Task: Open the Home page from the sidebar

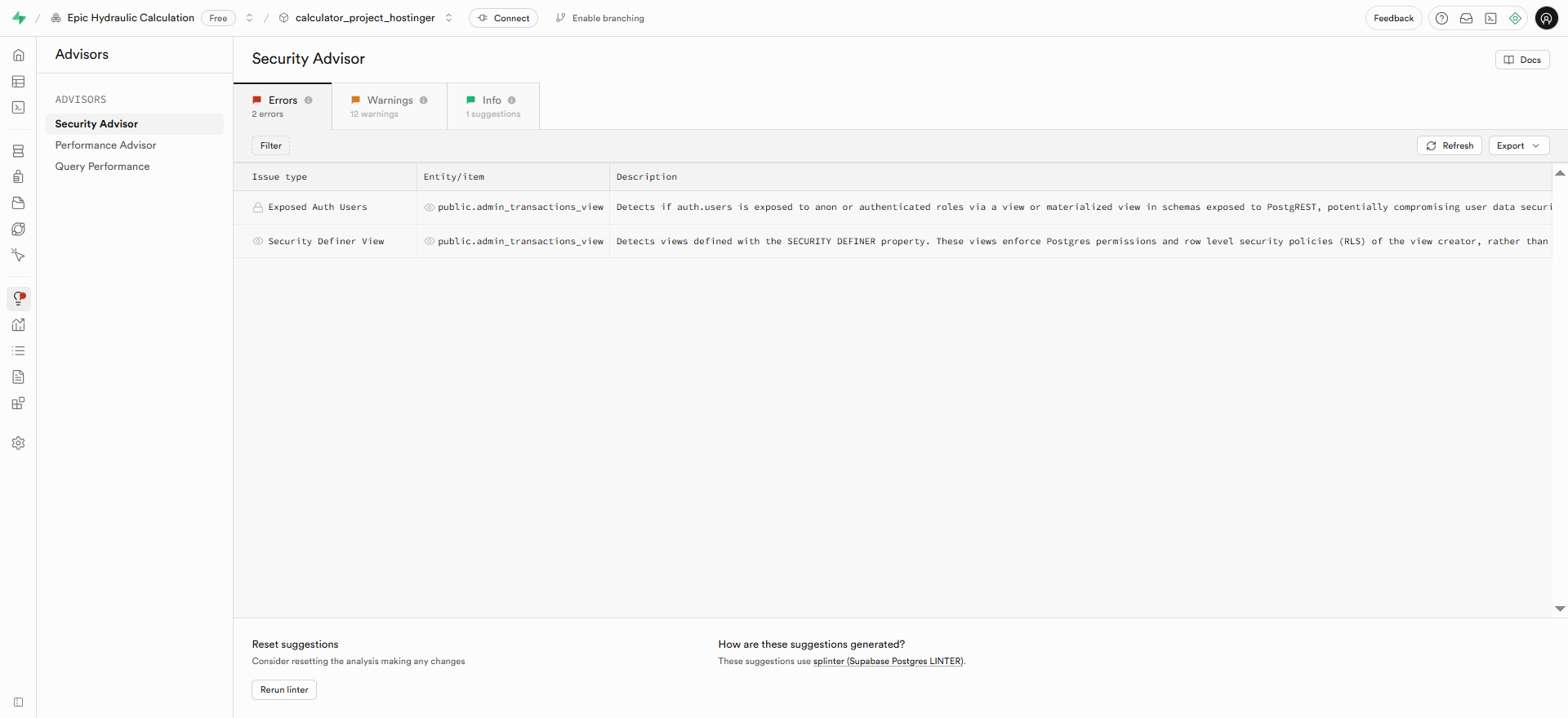Action: coord(19,56)
